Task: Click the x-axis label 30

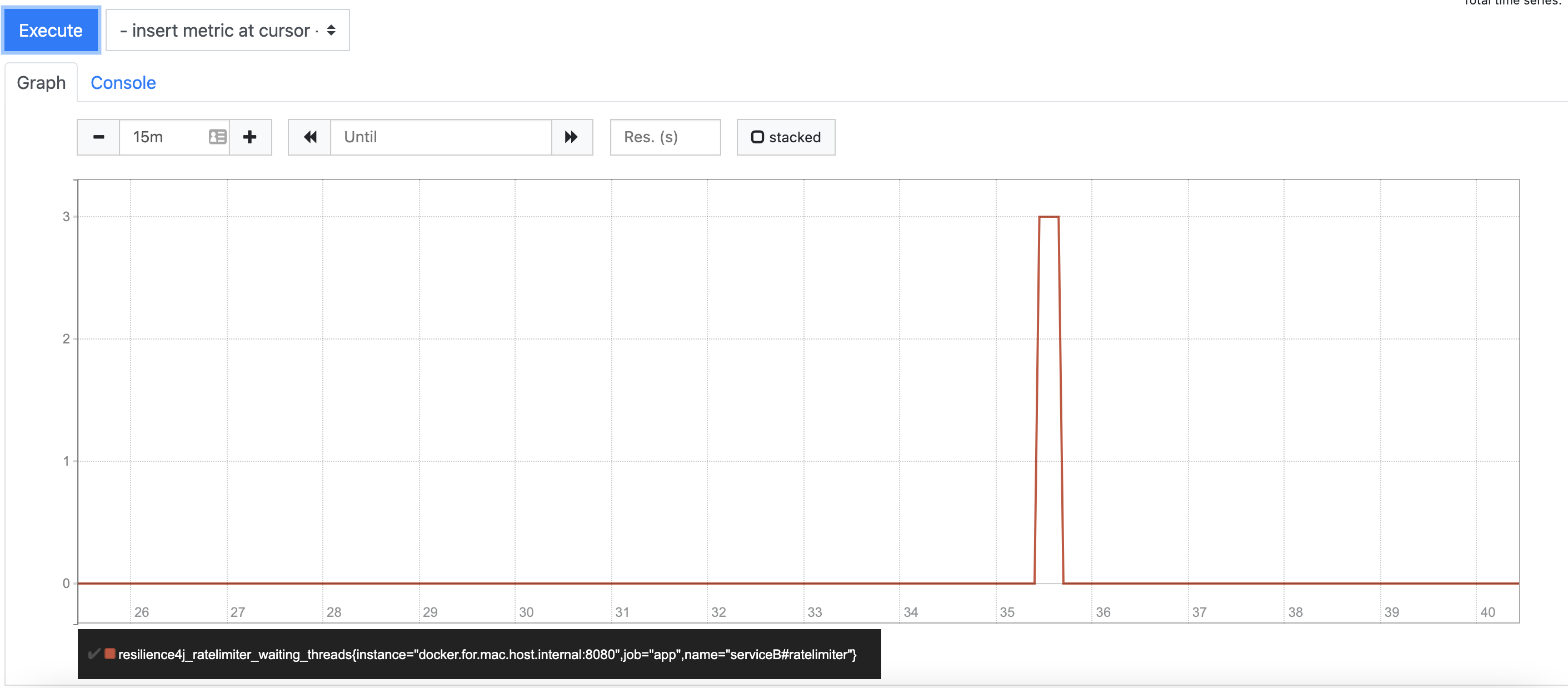Action: pyautogui.click(x=527, y=612)
